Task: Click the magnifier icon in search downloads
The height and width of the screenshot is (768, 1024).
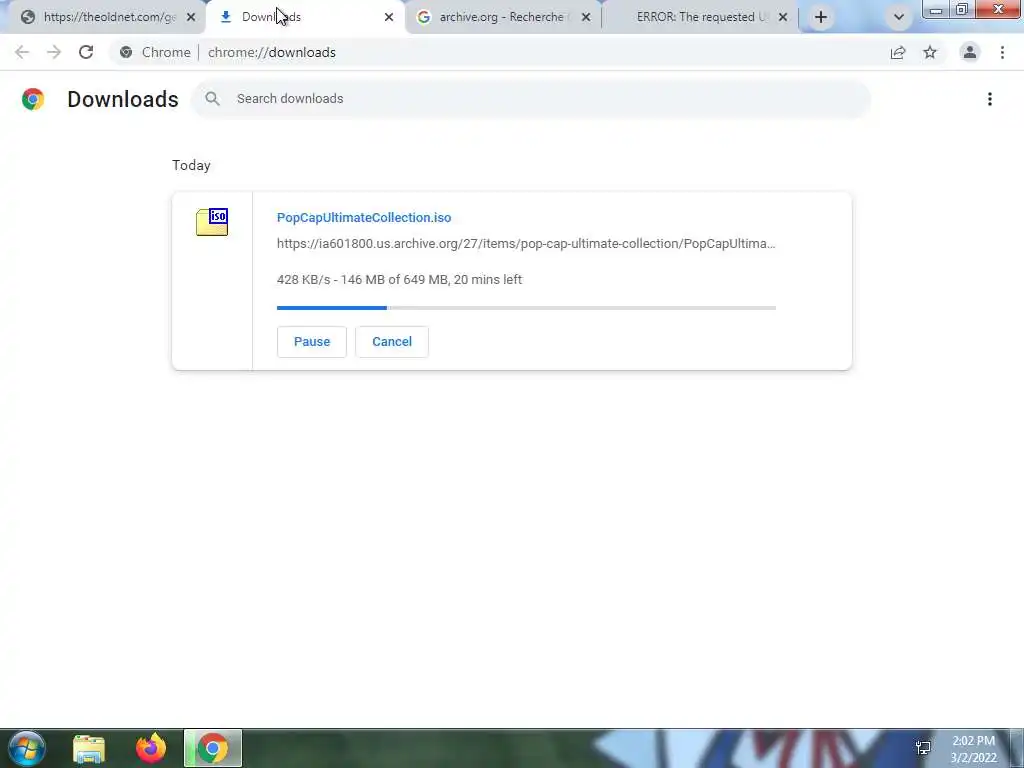Action: (212, 99)
